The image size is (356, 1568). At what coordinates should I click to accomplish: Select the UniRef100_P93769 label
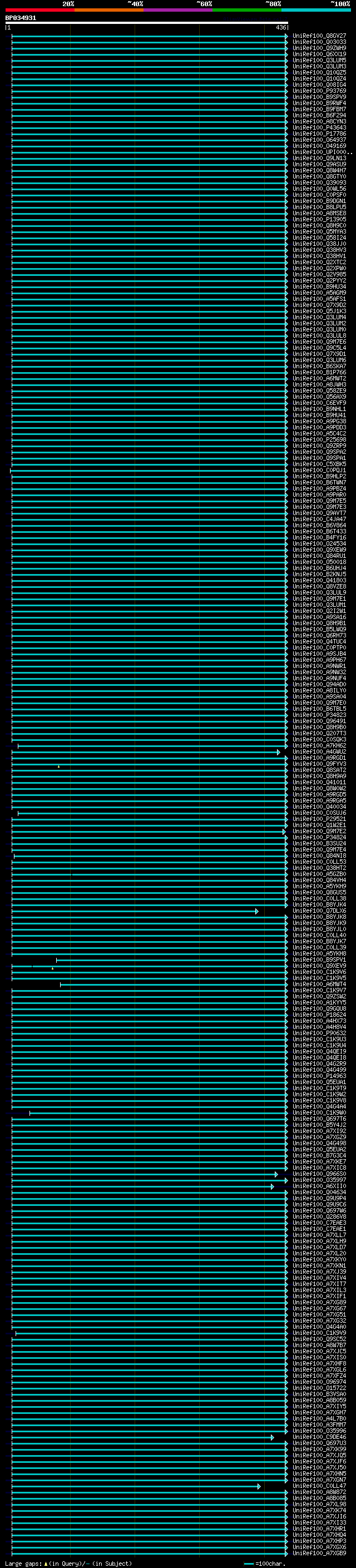[319, 91]
